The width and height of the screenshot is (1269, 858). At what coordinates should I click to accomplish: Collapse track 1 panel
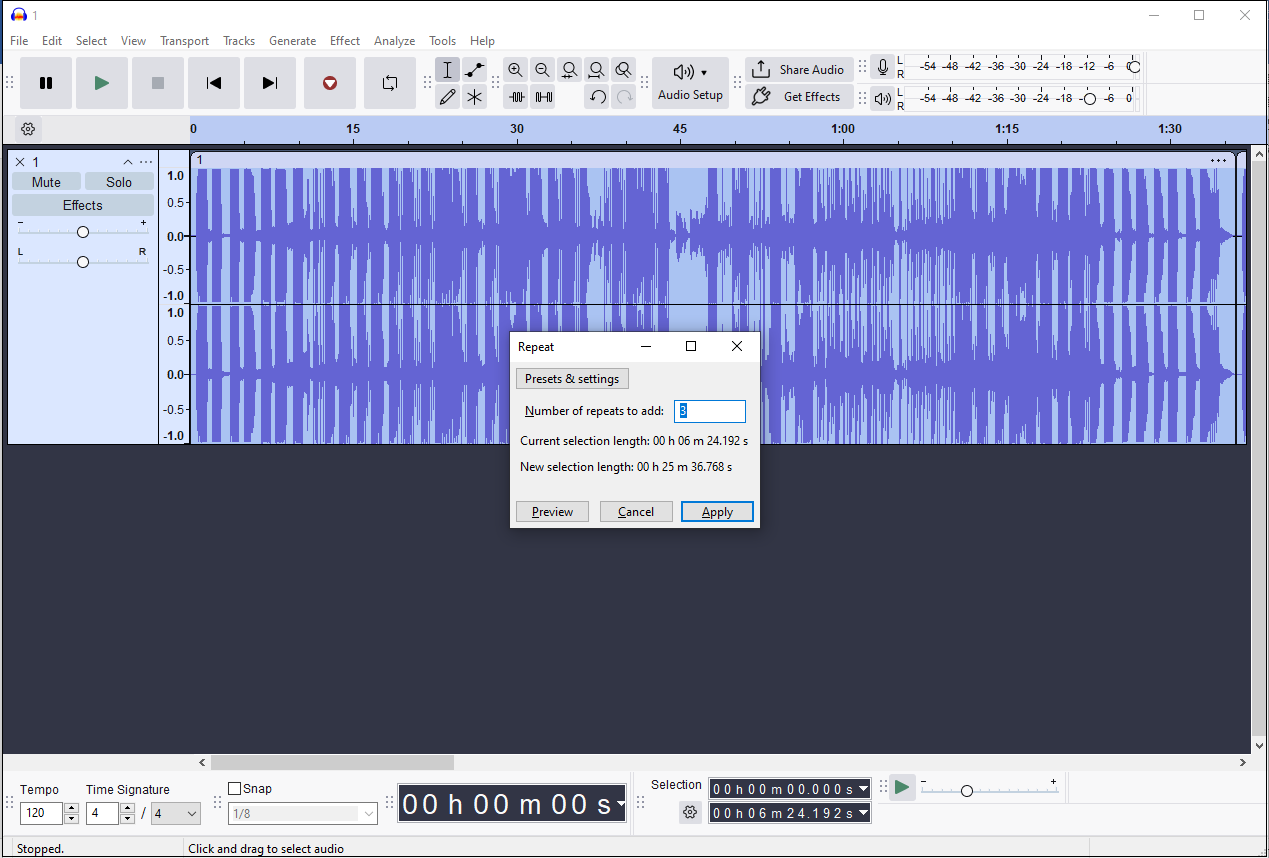pos(128,161)
